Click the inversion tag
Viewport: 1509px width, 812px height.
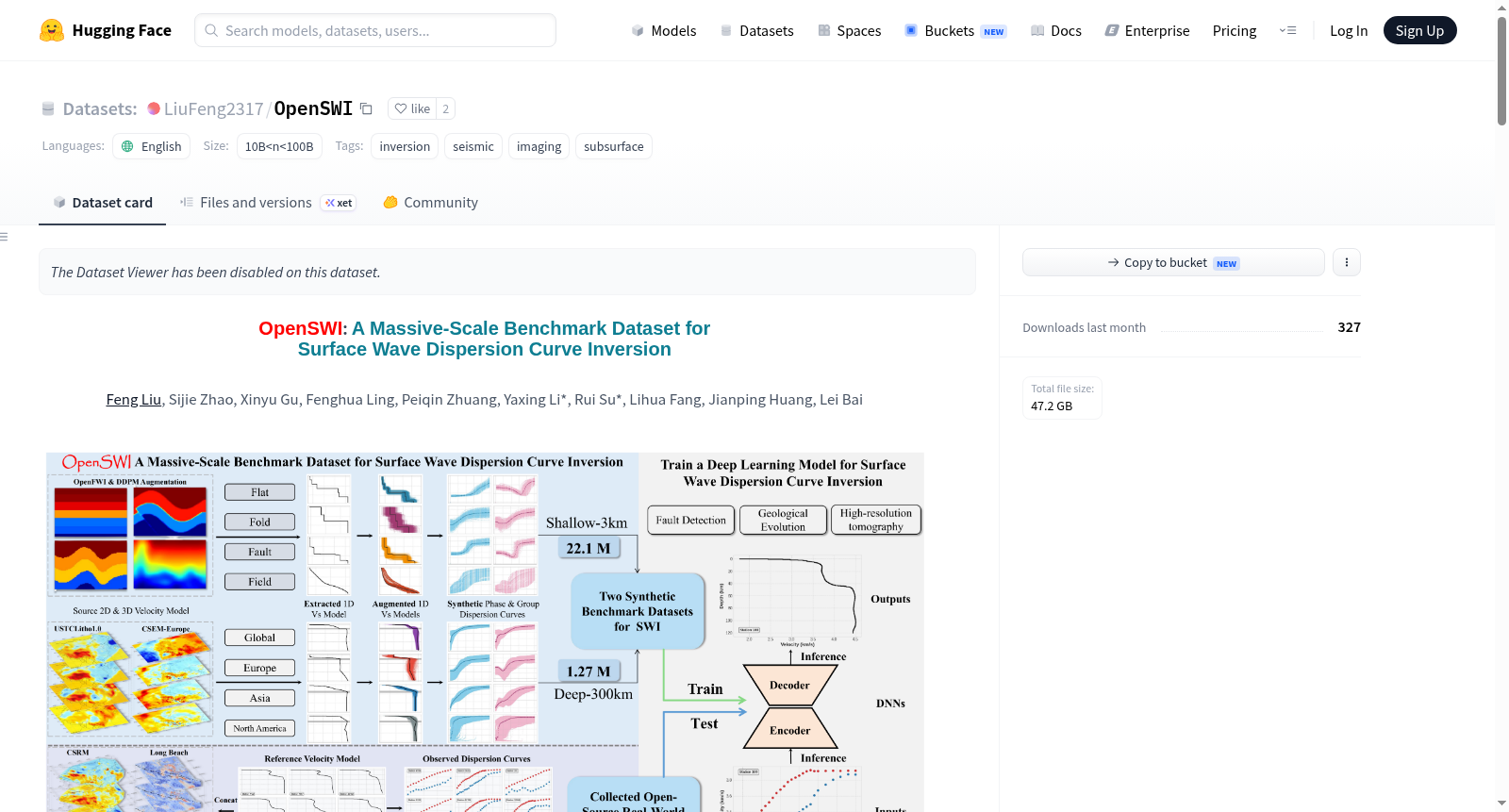[405, 146]
